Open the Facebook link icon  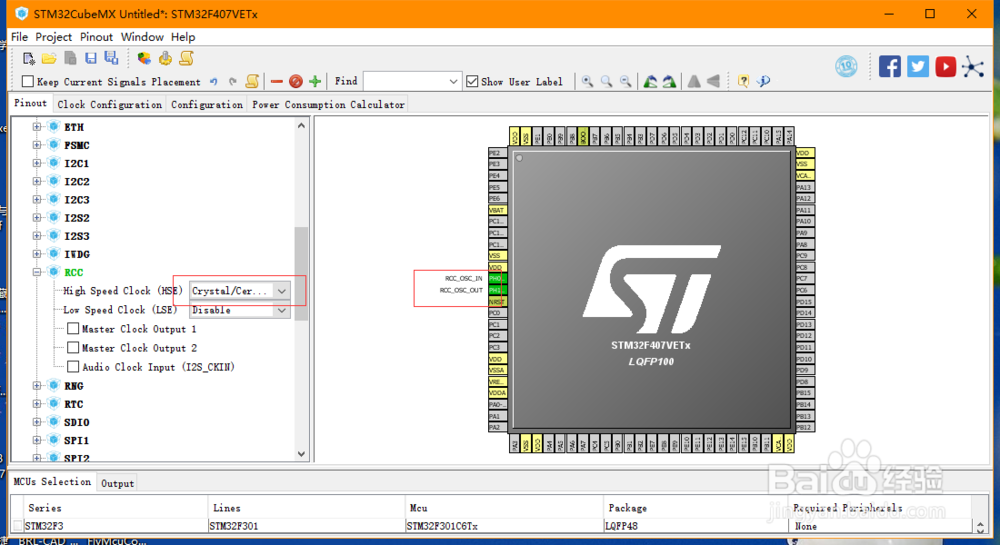890,66
